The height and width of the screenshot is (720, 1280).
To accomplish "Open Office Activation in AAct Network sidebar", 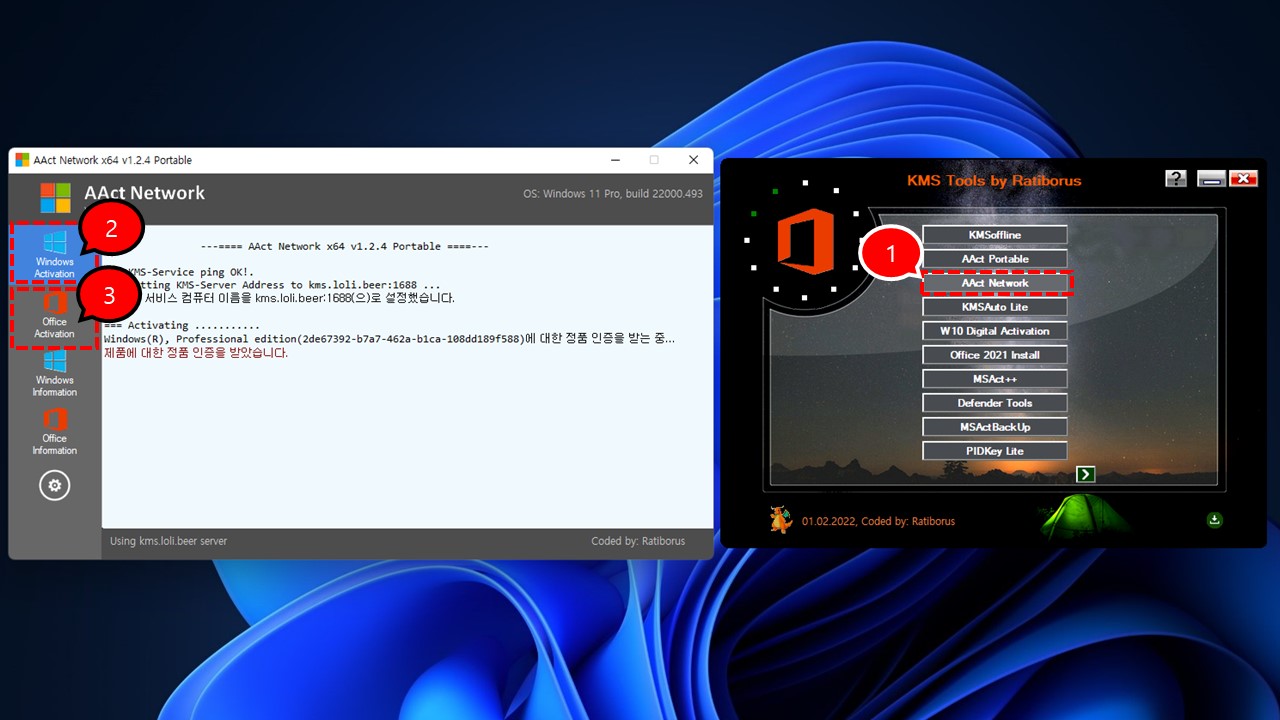I will (55, 315).
